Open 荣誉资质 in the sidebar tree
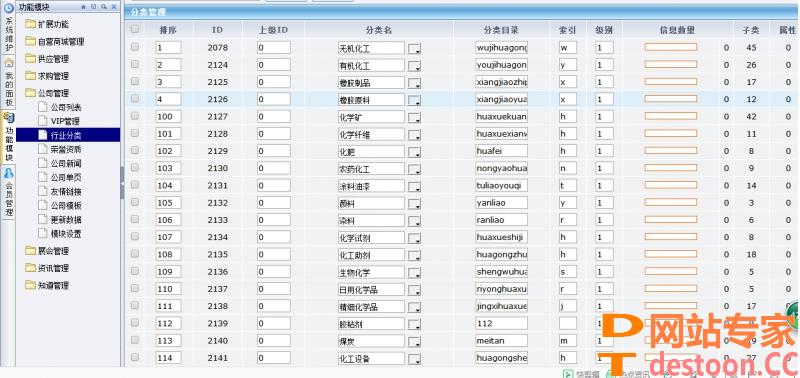The width and height of the screenshot is (800, 378). [66, 149]
